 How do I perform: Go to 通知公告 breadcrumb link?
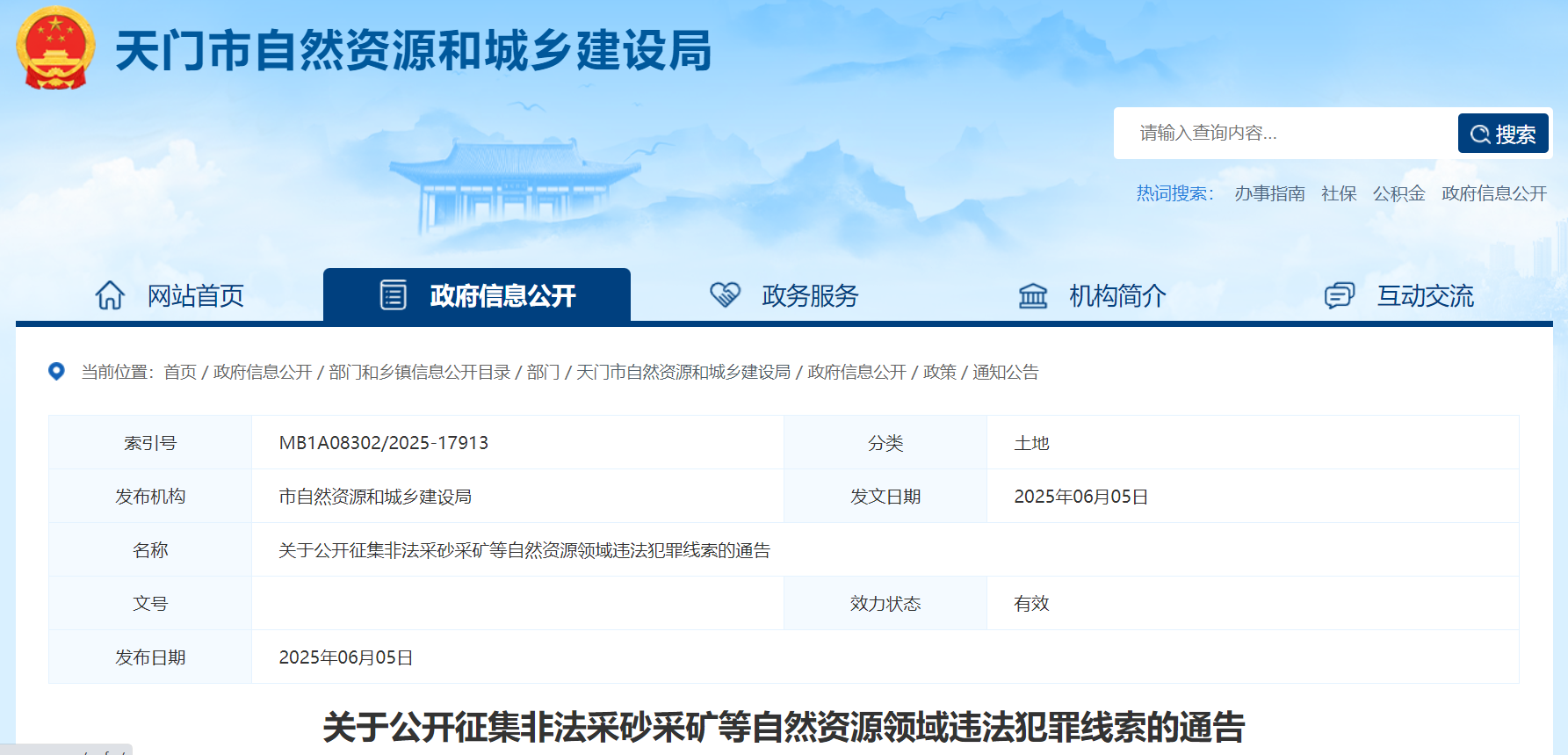pyautogui.click(x=1005, y=373)
